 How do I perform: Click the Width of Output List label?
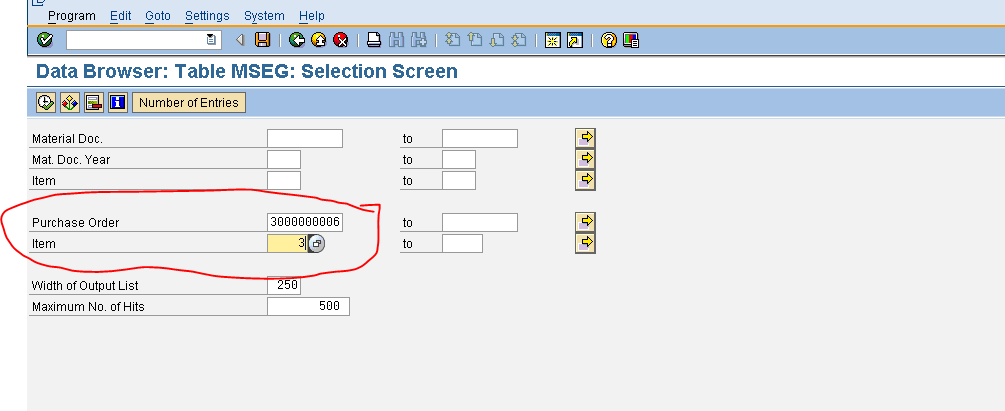85,286
